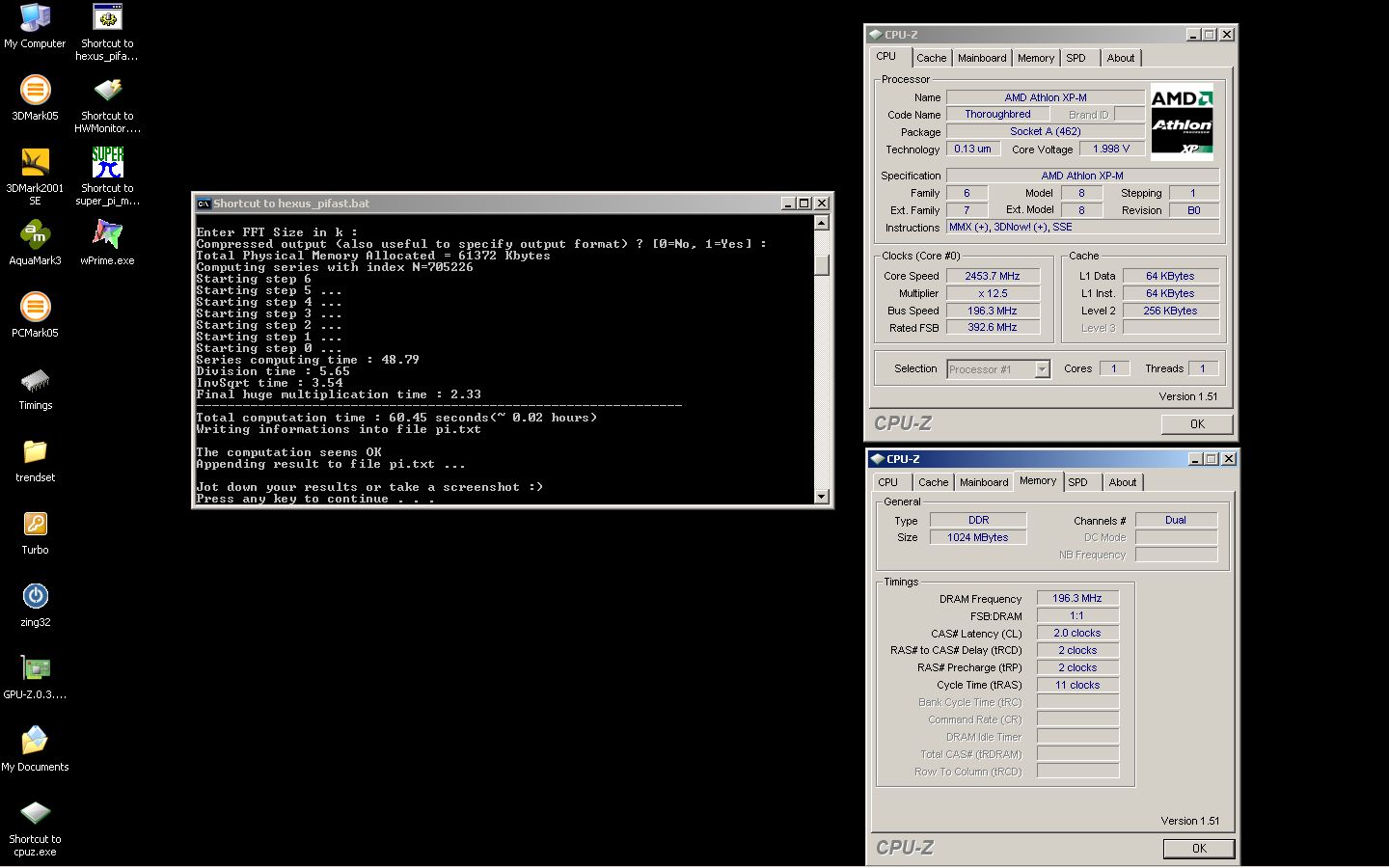Click the Cycle Time 11 clocks value
Screen dimensions: 1389x868
click(x=1077, y=685)
